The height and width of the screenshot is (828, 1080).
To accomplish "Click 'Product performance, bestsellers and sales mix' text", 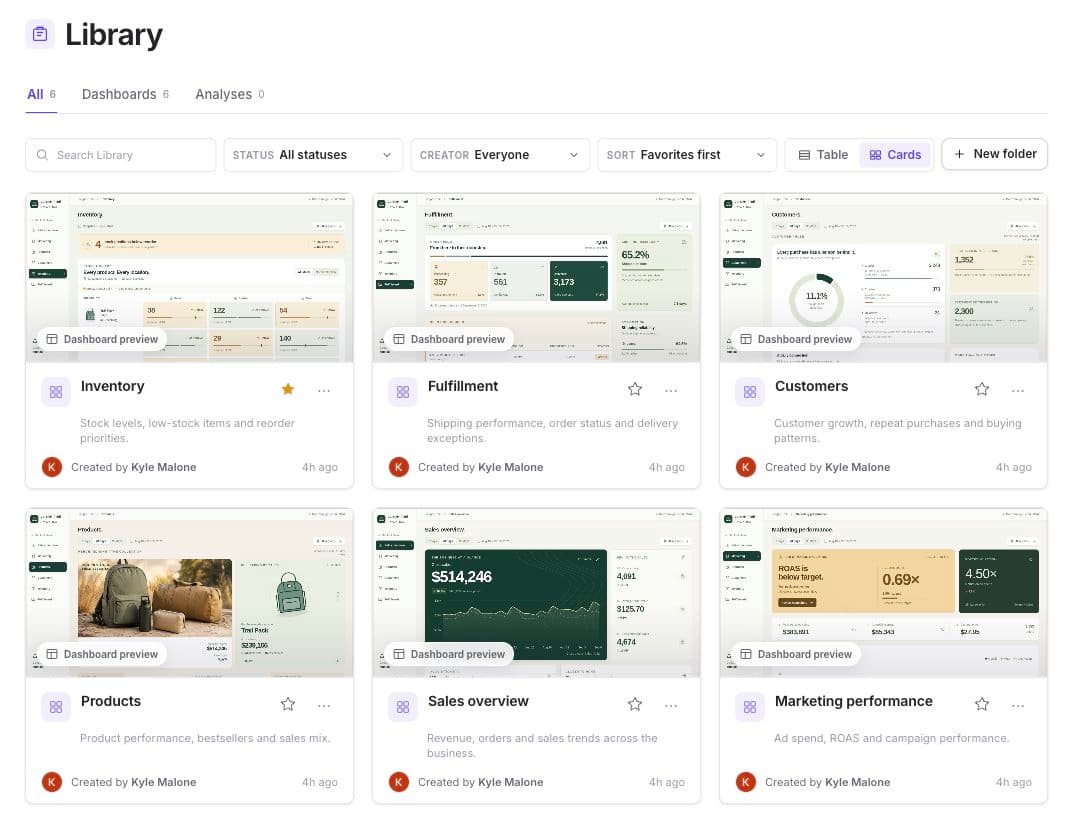I will 205,738.
